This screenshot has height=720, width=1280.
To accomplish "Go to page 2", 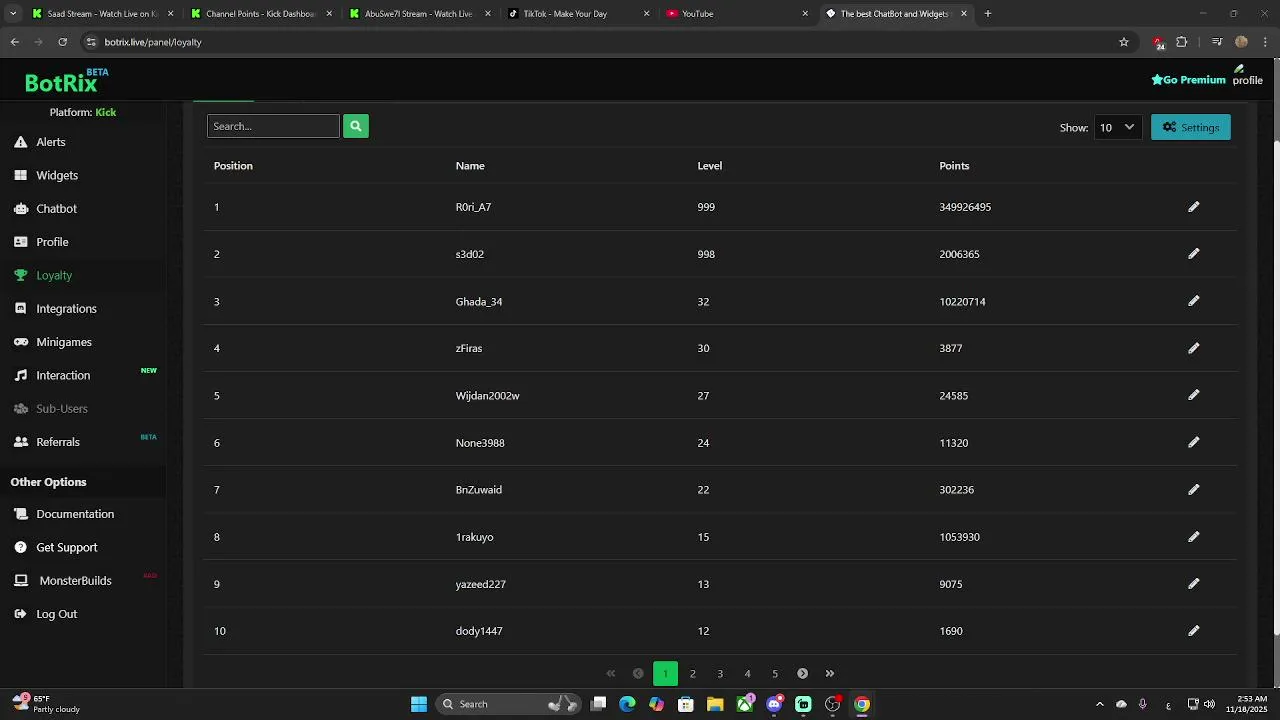I will click(692, 674).
